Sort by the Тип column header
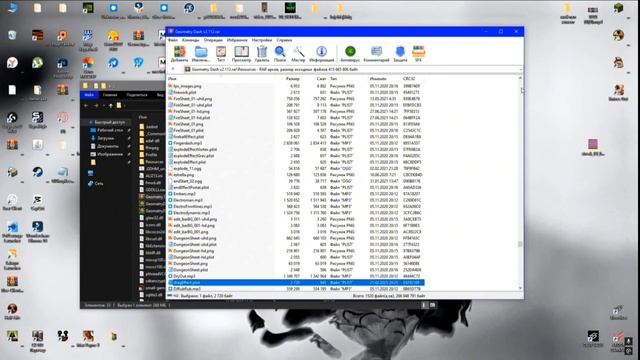This screenshot has width=640, height=360. coord(333,79)
